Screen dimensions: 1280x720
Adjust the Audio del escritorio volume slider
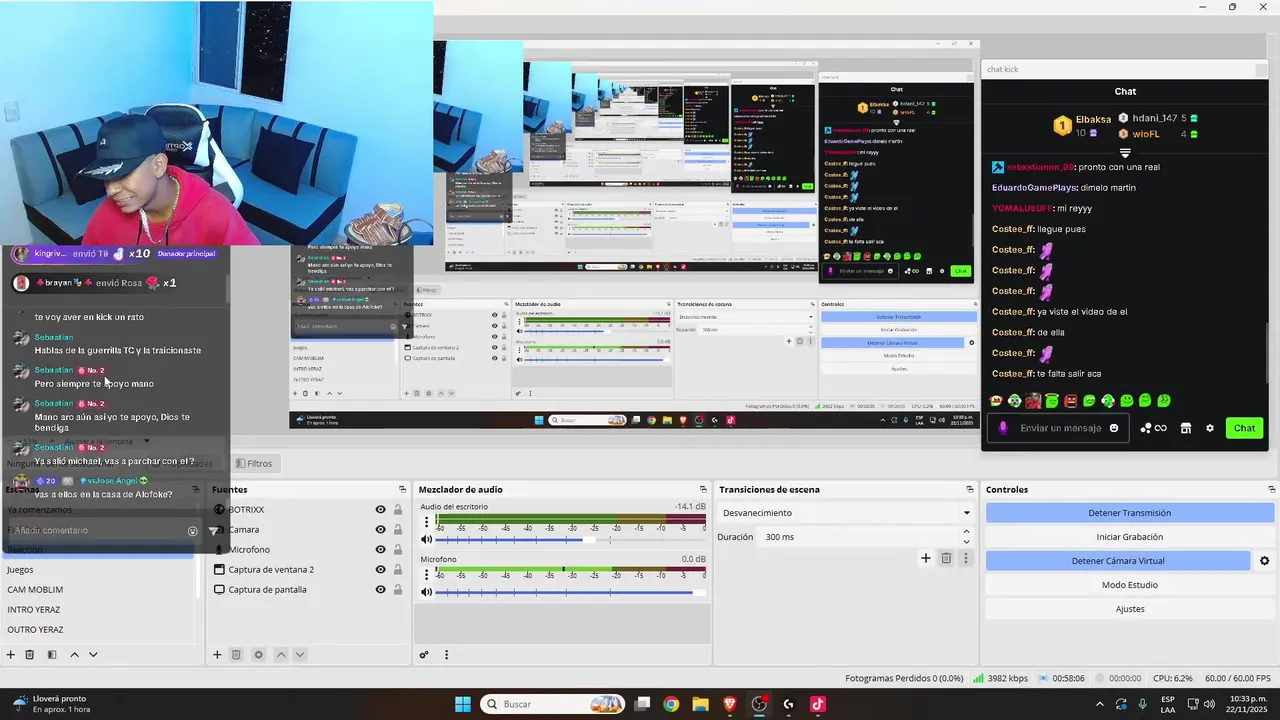point(570,540)
